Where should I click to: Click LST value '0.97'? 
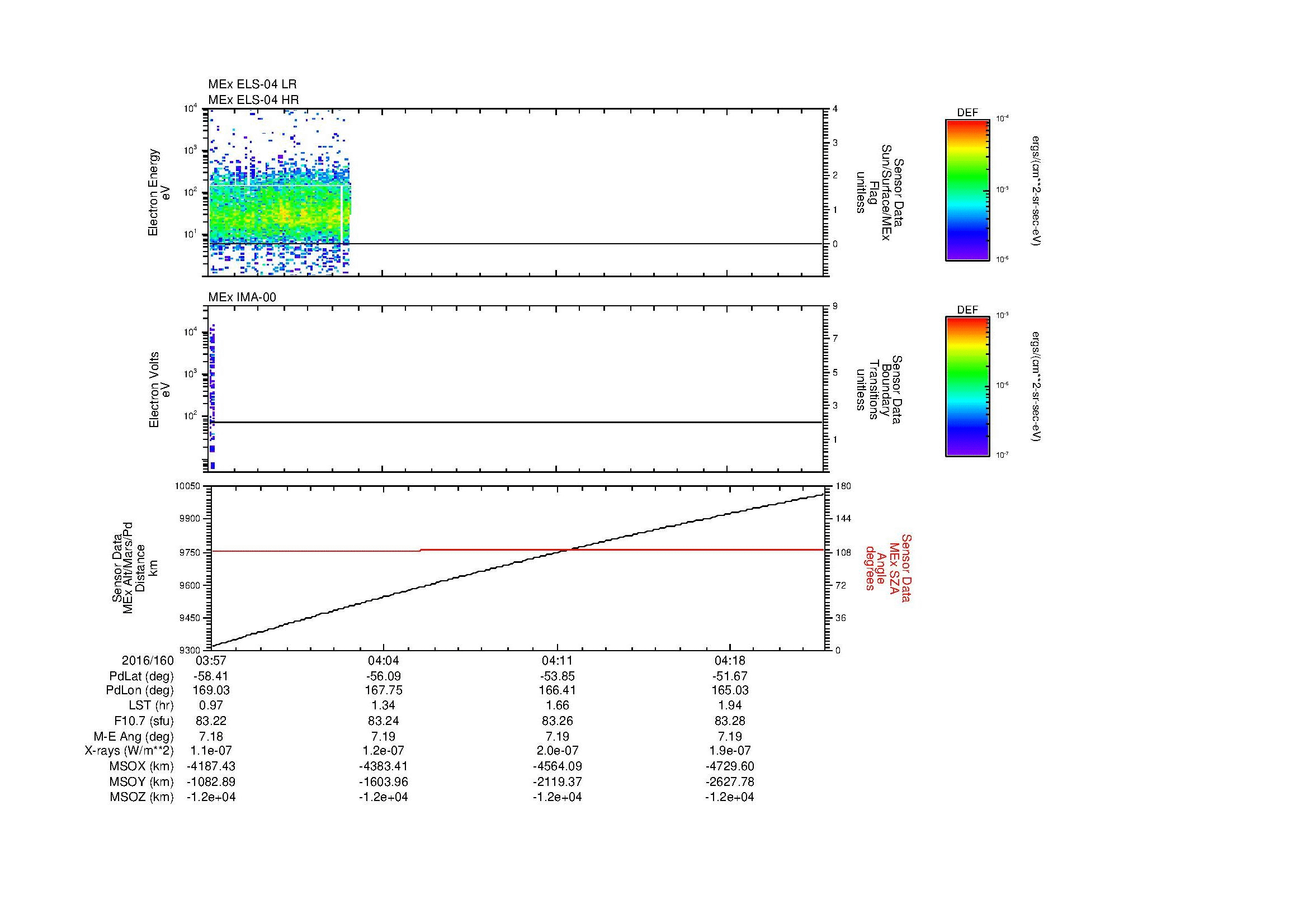point(211,706)
